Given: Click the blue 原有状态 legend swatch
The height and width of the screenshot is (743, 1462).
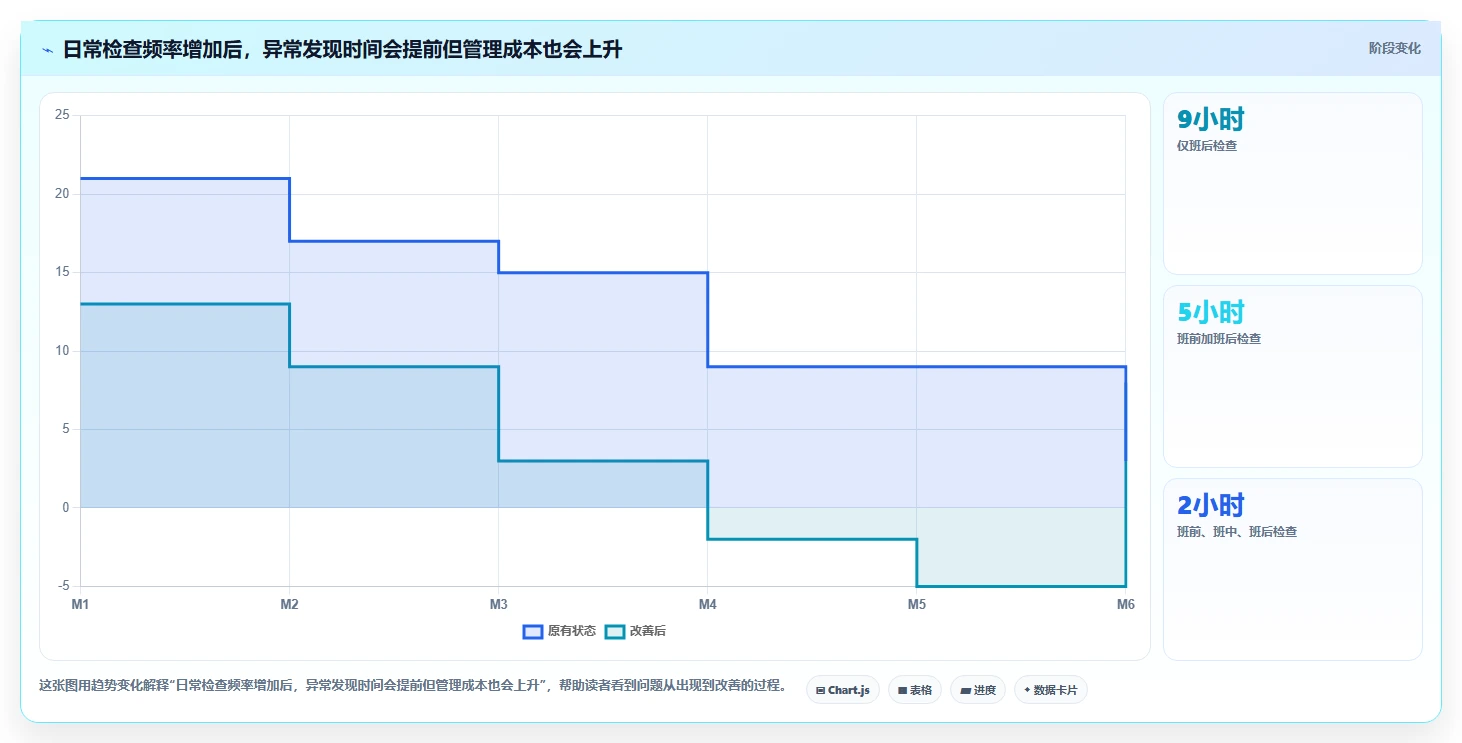Looking at the screenshot, I should pyautogui.click(x=533, y=631).
